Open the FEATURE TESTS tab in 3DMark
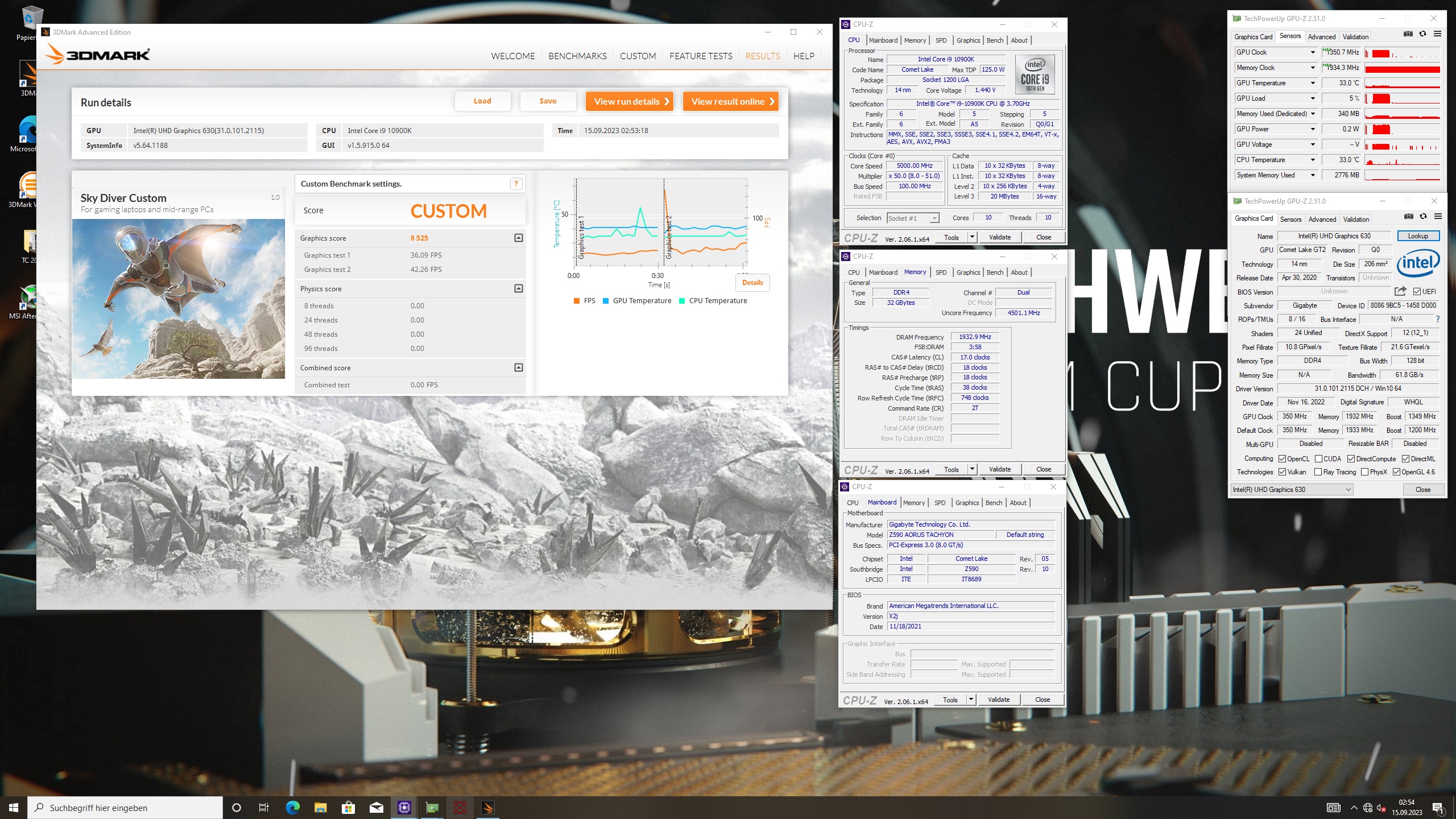1456x819 pixels. pos(701,56)
